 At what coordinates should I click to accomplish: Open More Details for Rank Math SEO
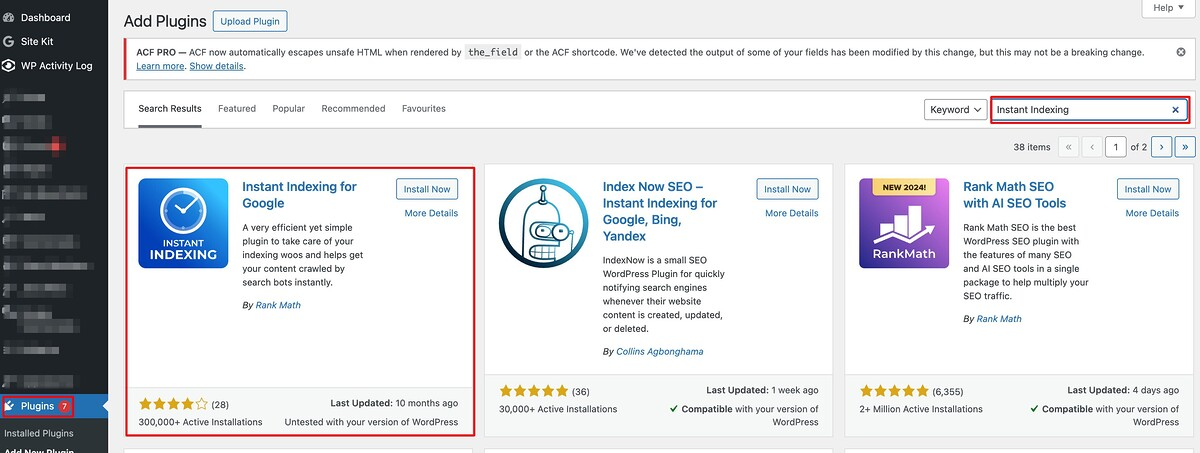1151,213
